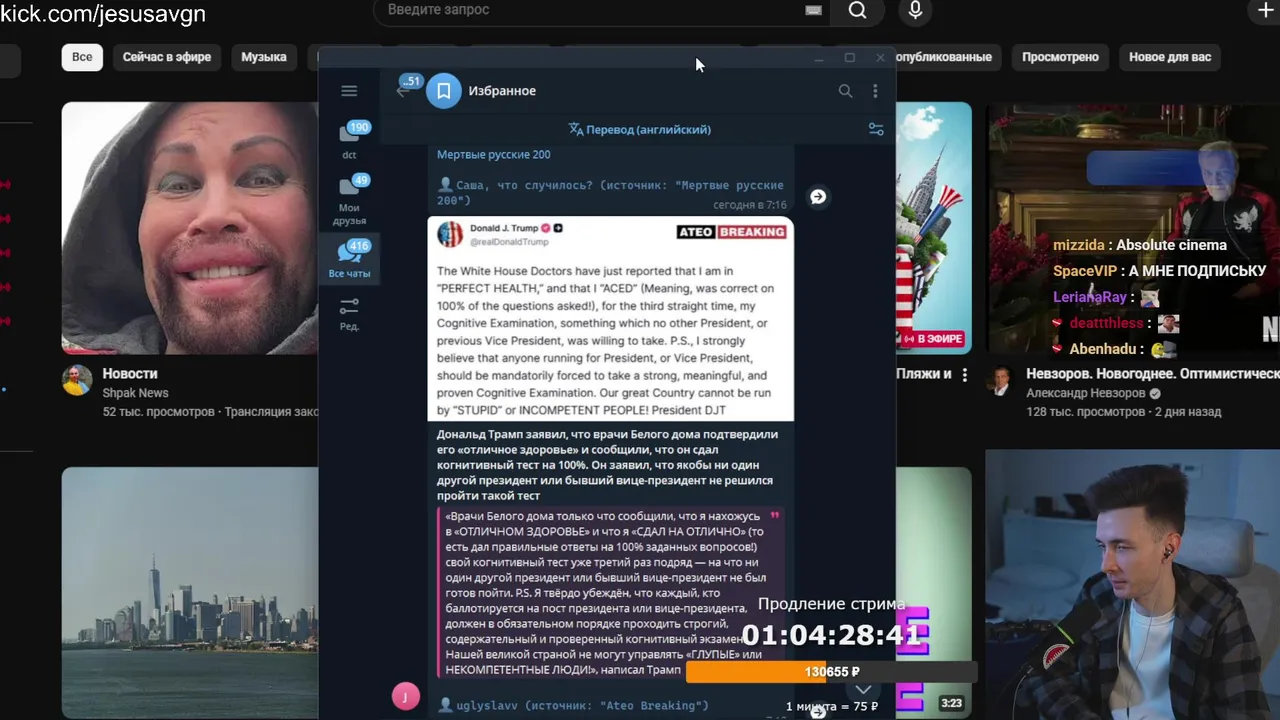Click the 128 тыс. просмотров text
This screenshot has width=1280, height=720.
coord(1085,411)
